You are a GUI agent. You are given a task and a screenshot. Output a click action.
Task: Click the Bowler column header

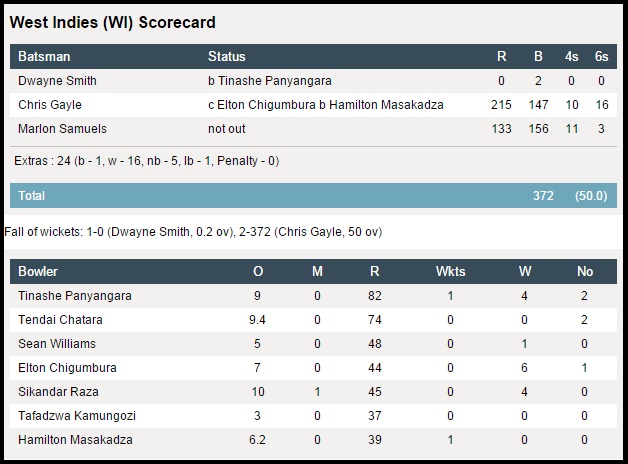(38, 271)
